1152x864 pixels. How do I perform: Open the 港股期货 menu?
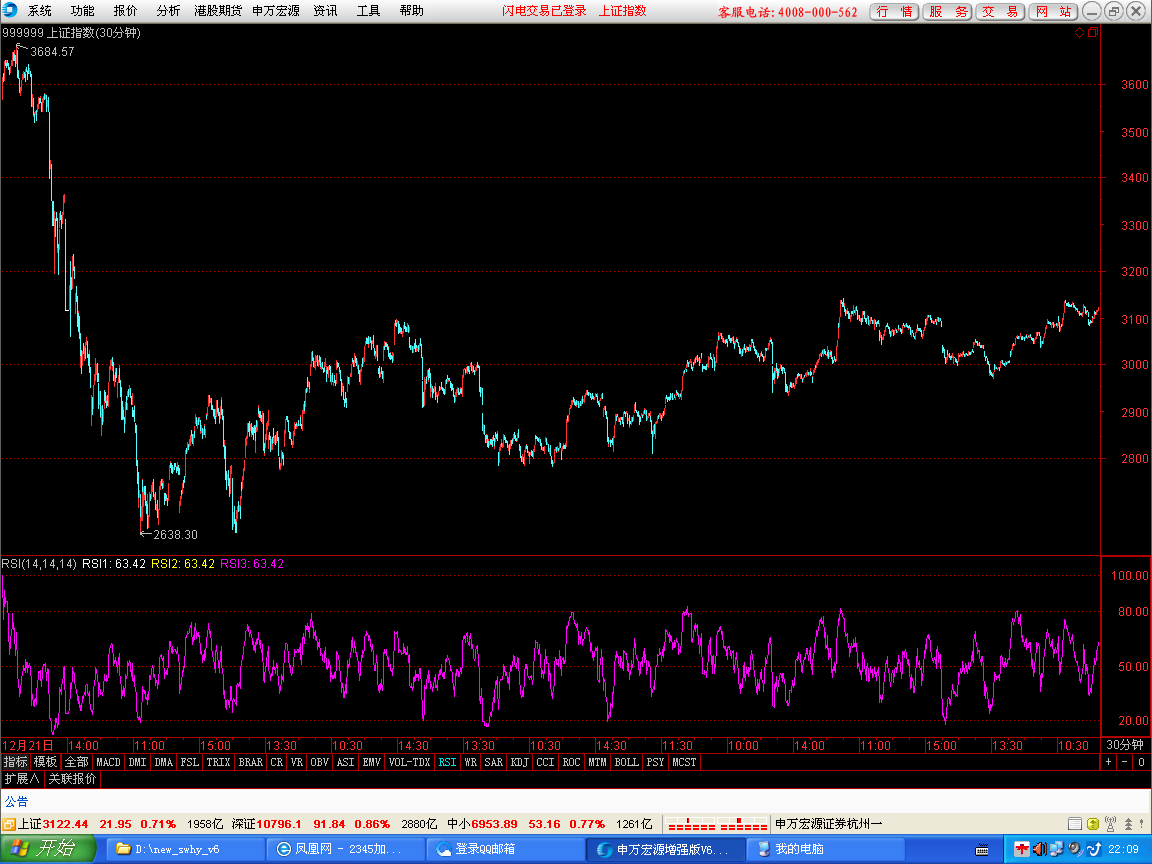tap(218, 10)
